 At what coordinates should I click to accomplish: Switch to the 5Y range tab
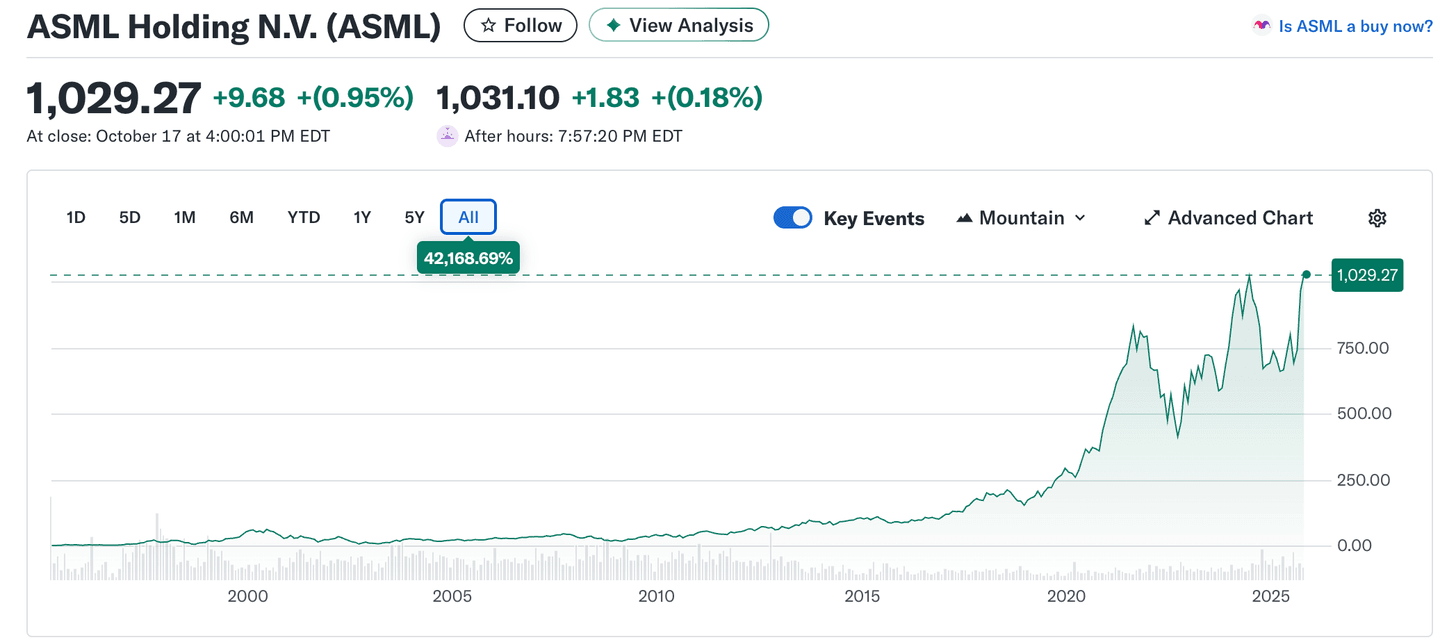click(414, 218)
